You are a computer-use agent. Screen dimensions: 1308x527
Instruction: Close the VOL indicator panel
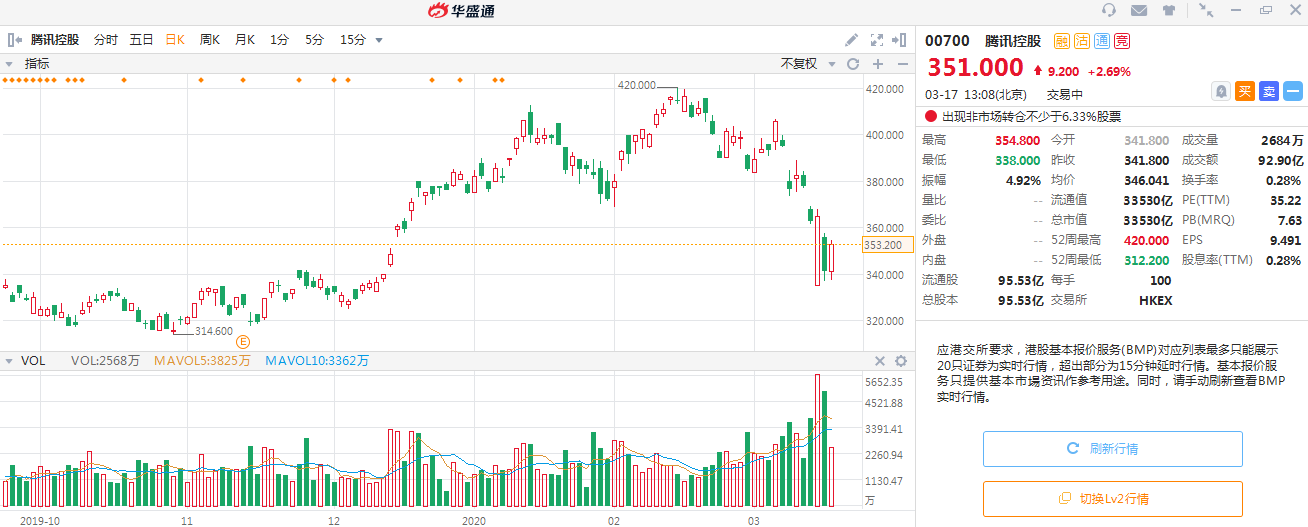pyautogui.click(x=880, y=361)
